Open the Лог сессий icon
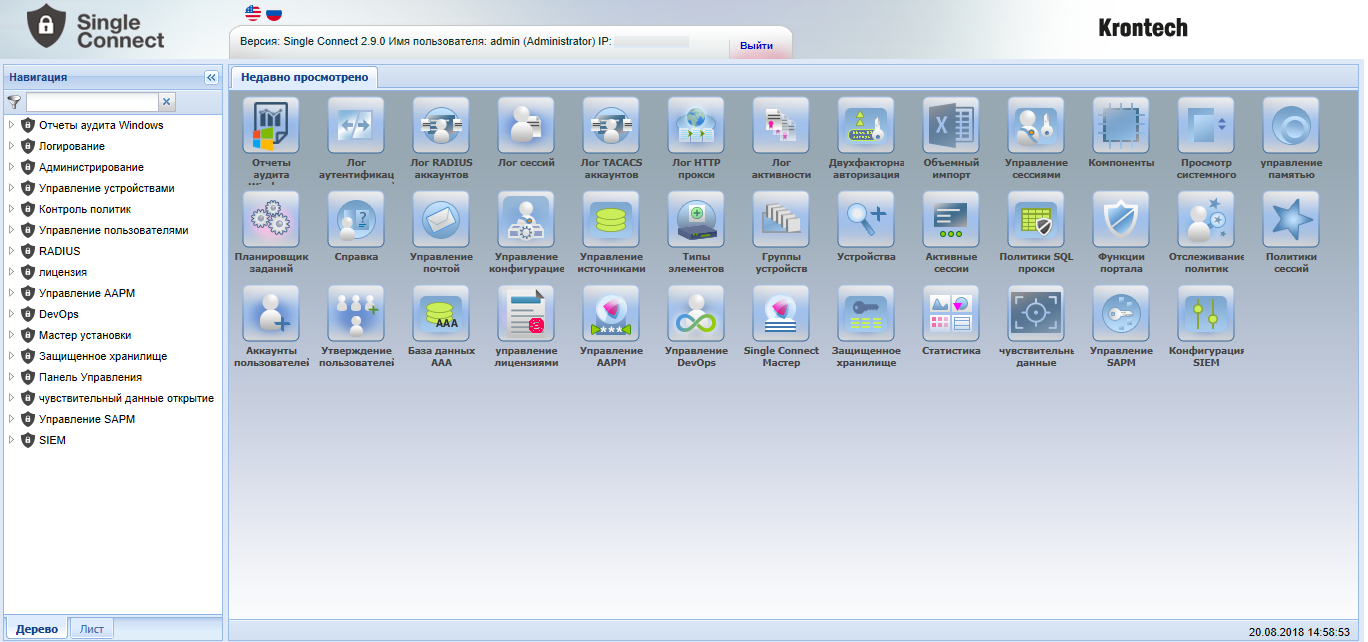 point(526,125)
